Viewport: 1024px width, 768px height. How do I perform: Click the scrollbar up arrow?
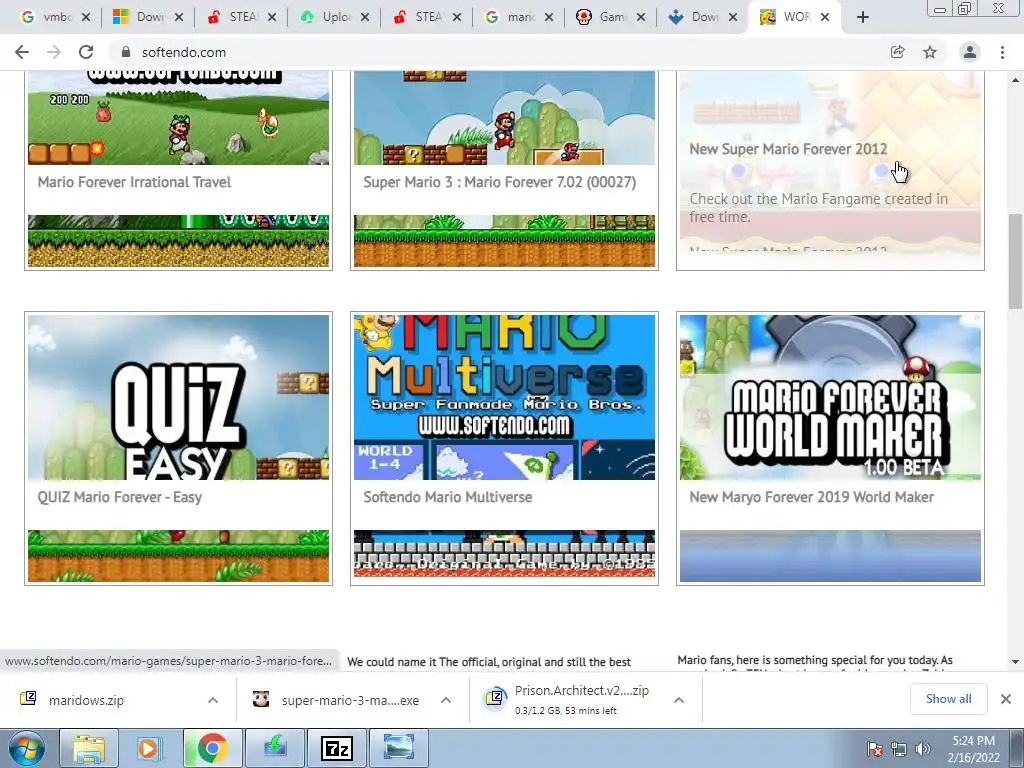point(1015,80)
